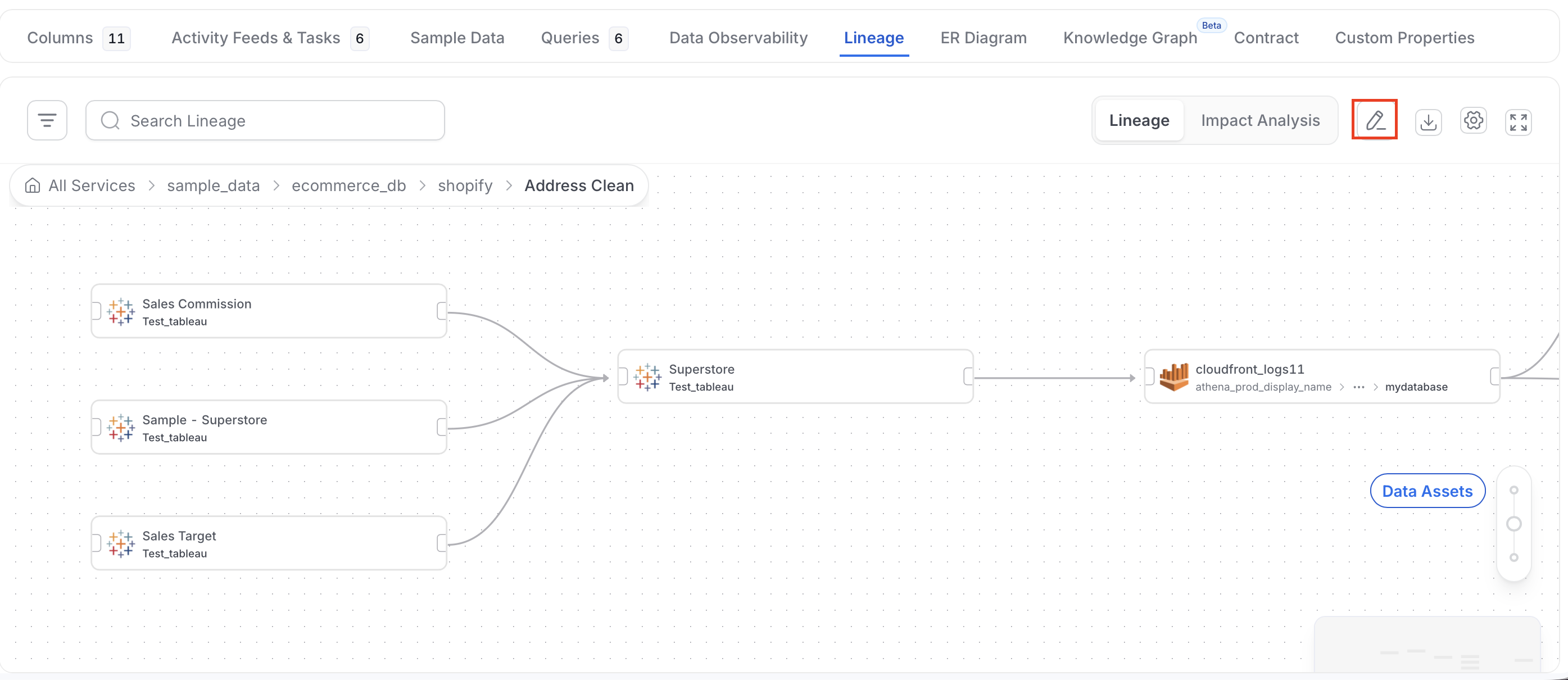Screen dimensions: 1568x680
Task: Expand upstream handle on Sales Commission node
Action: pos(96,311)
